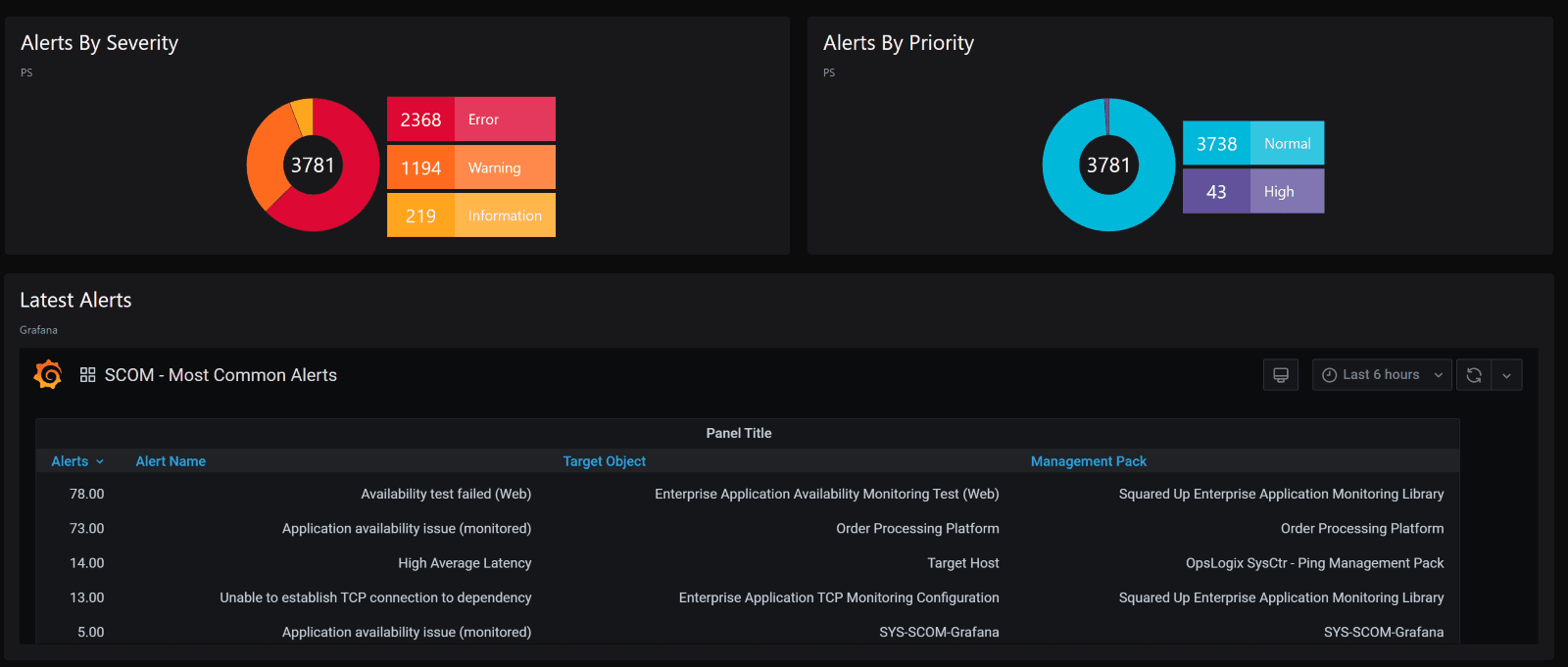Select the Error legend with 2368 alerts
Image resolution: width=1568 pixels, height=667 pixels.
471,119
